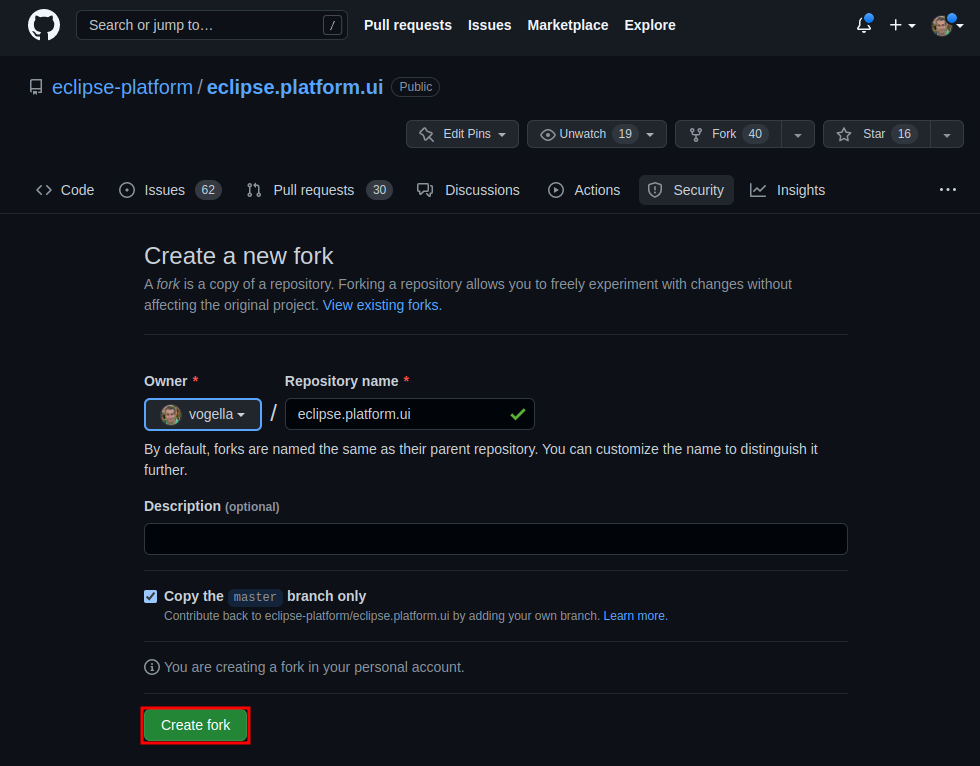Open the GitHub home logo
Screen dimensions: 980x766
44,25
